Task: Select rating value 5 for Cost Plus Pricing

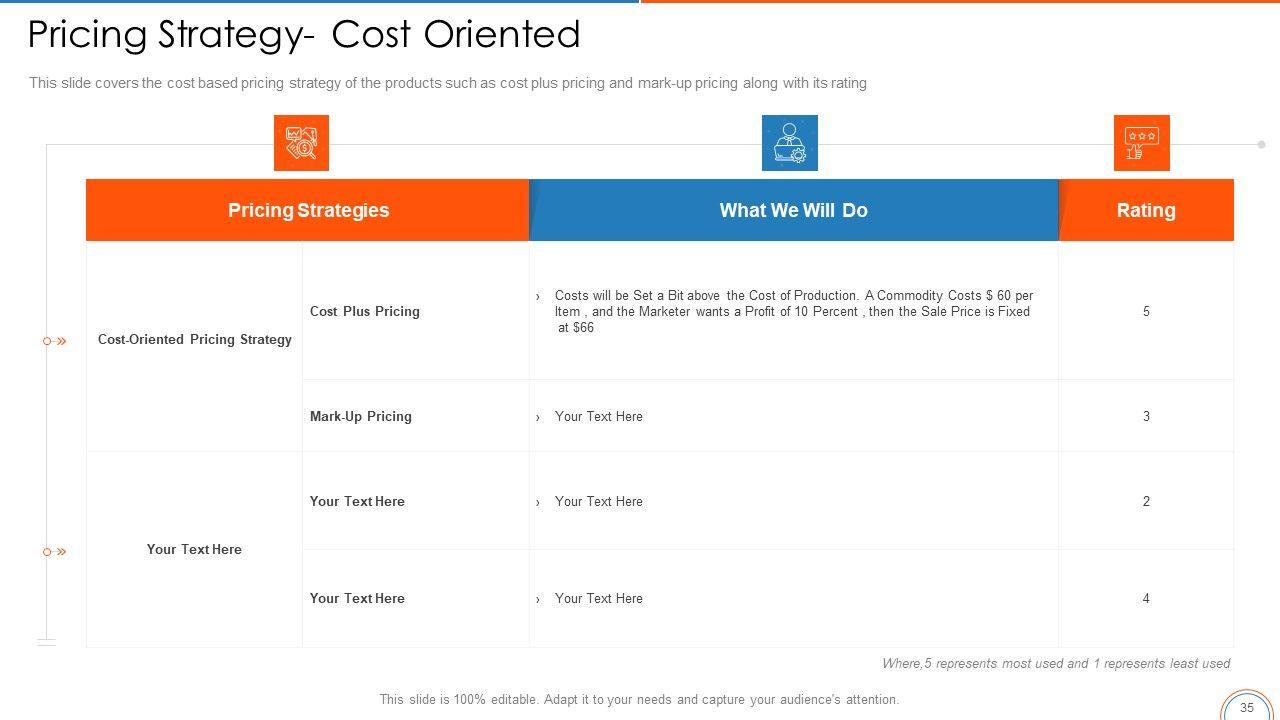Action: (1146, 311)
